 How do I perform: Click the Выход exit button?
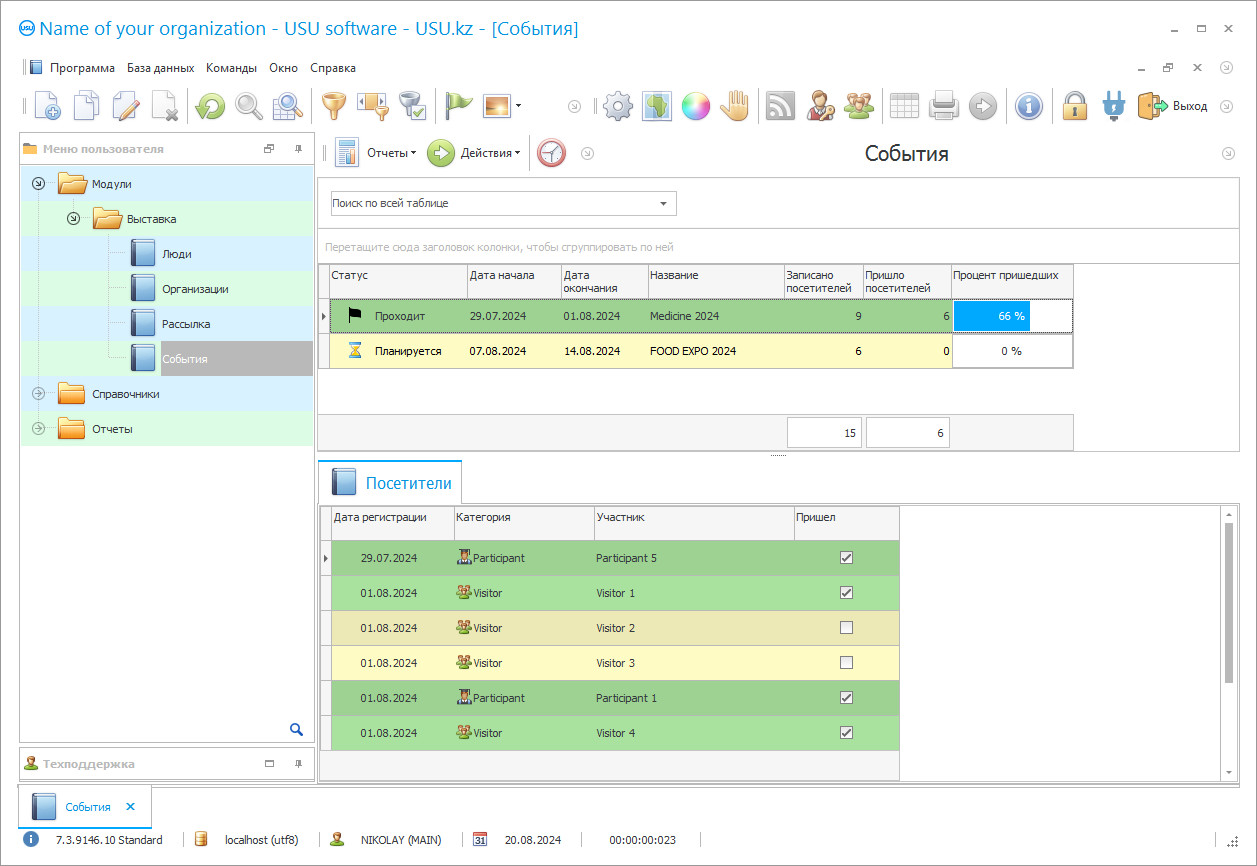pyautogui.click(x=1173, y=106)
